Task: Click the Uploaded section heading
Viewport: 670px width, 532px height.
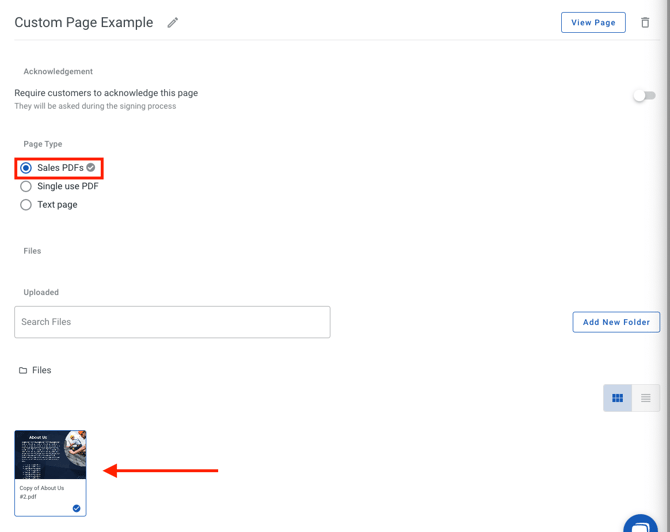Action: 41,293
